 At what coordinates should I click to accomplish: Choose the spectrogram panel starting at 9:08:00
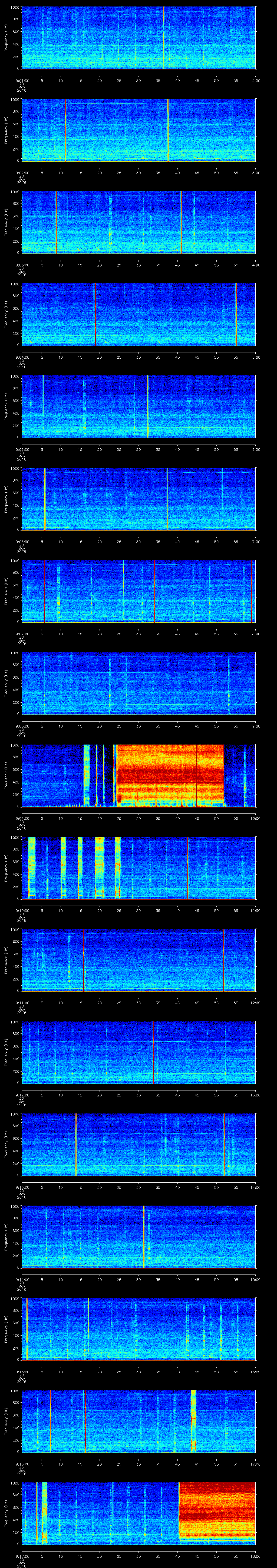[139, 683]
